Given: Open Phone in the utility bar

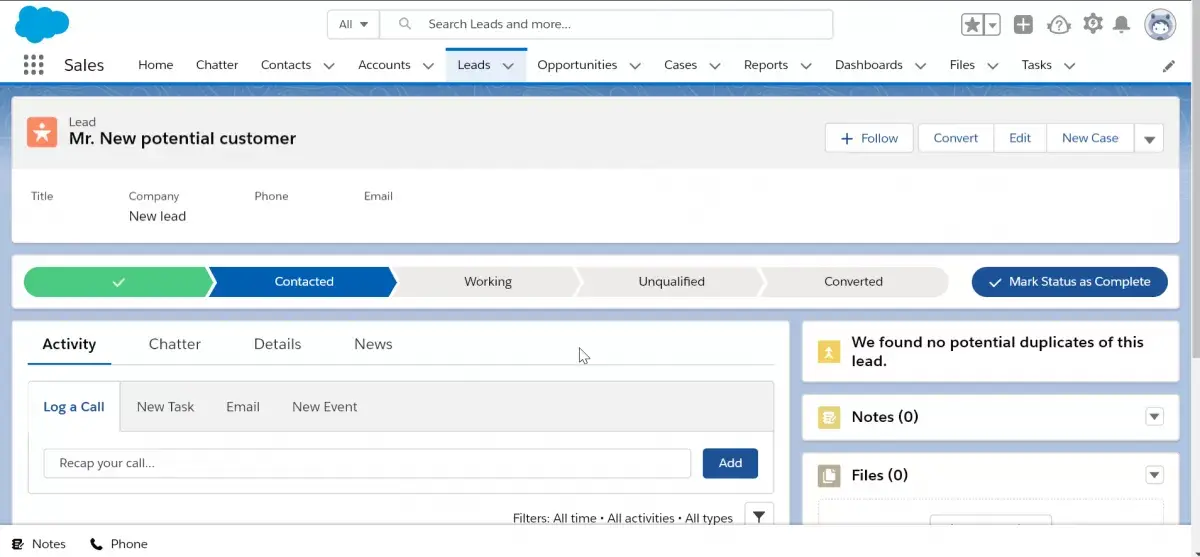Looking at the screenshot, I should [x=119, y=544].
